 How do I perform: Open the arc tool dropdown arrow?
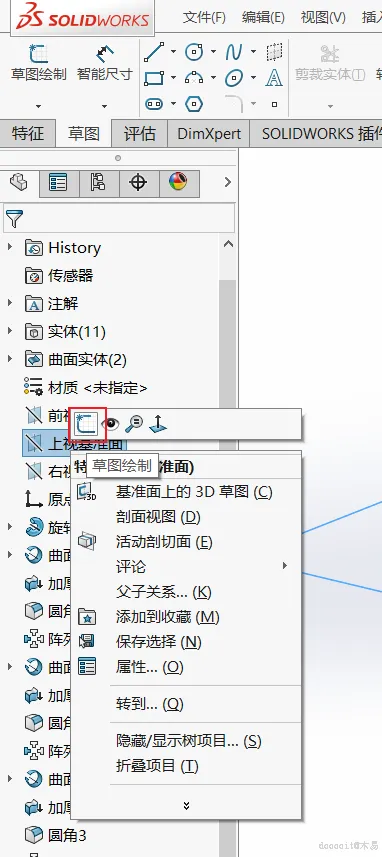[x=213, y=78]
